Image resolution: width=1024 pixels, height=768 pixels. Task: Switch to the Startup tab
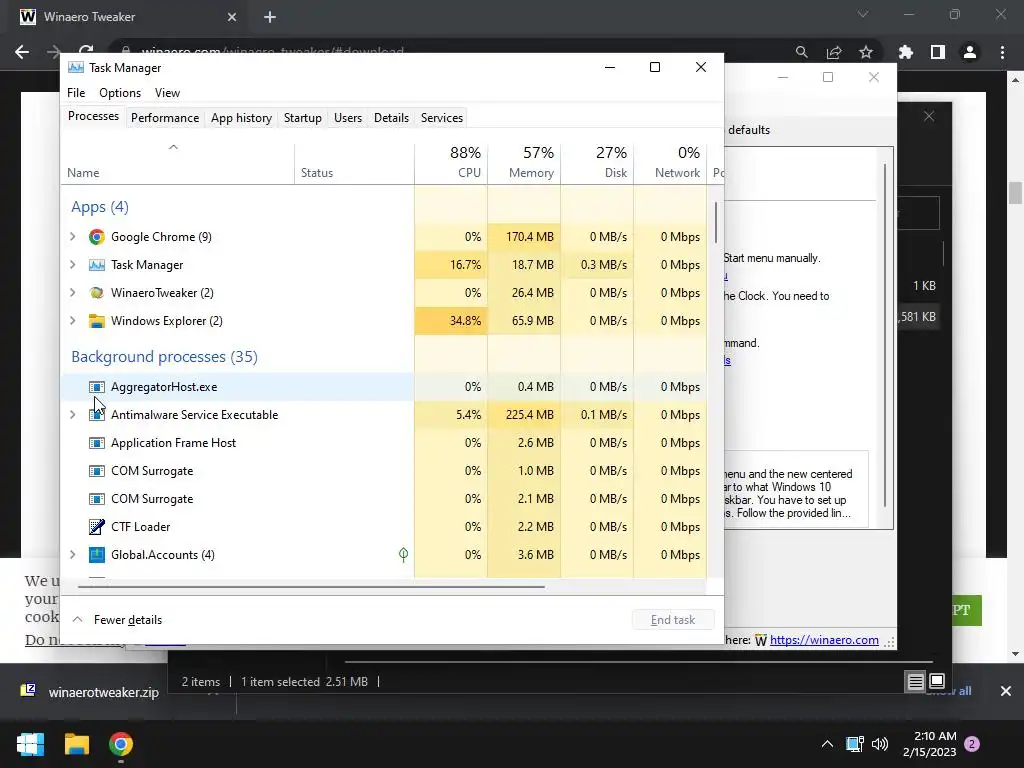pyautogui.click(x=302, y=118)
